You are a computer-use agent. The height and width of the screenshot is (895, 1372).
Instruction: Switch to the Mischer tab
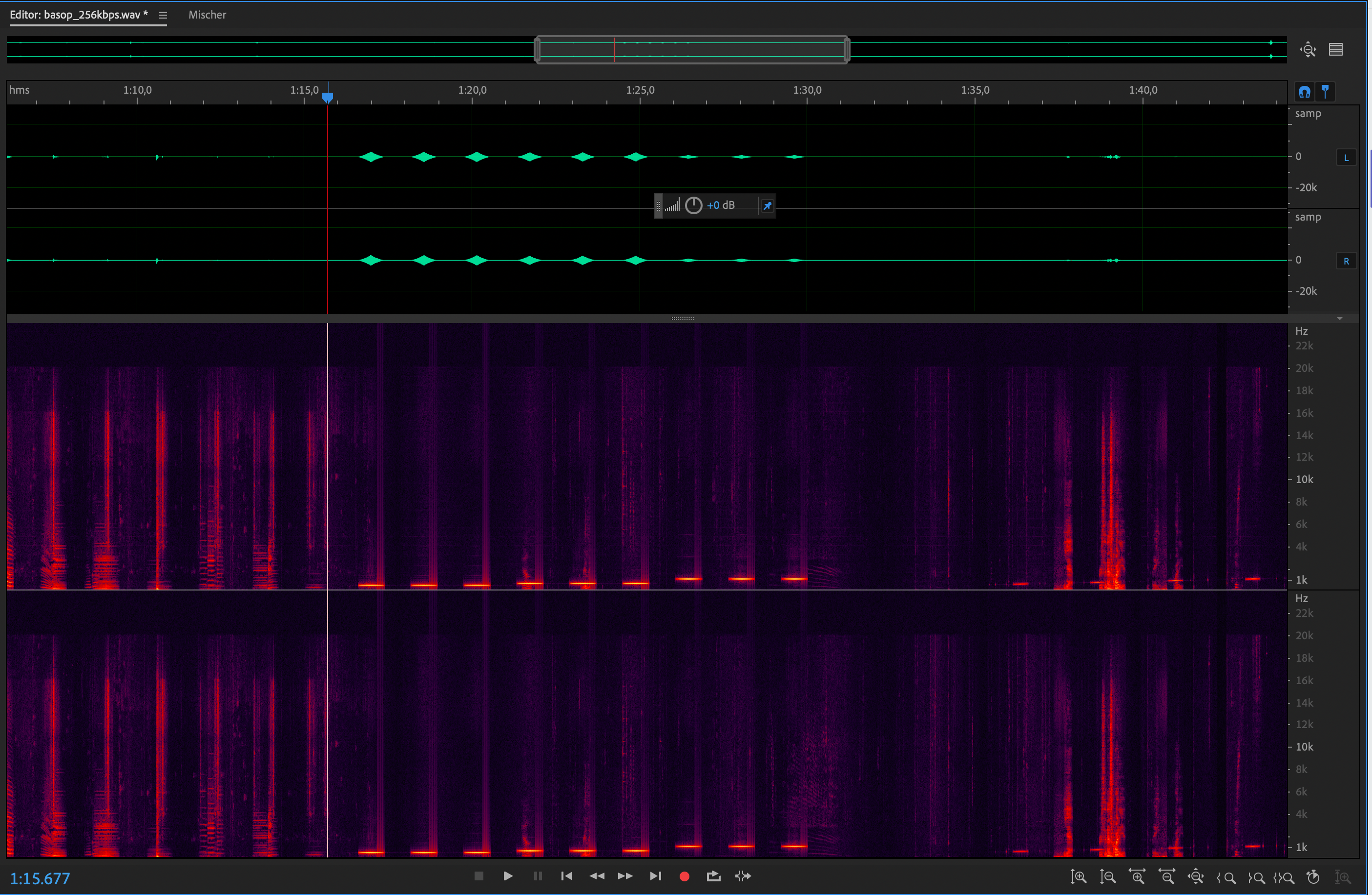tap(207, 15)
